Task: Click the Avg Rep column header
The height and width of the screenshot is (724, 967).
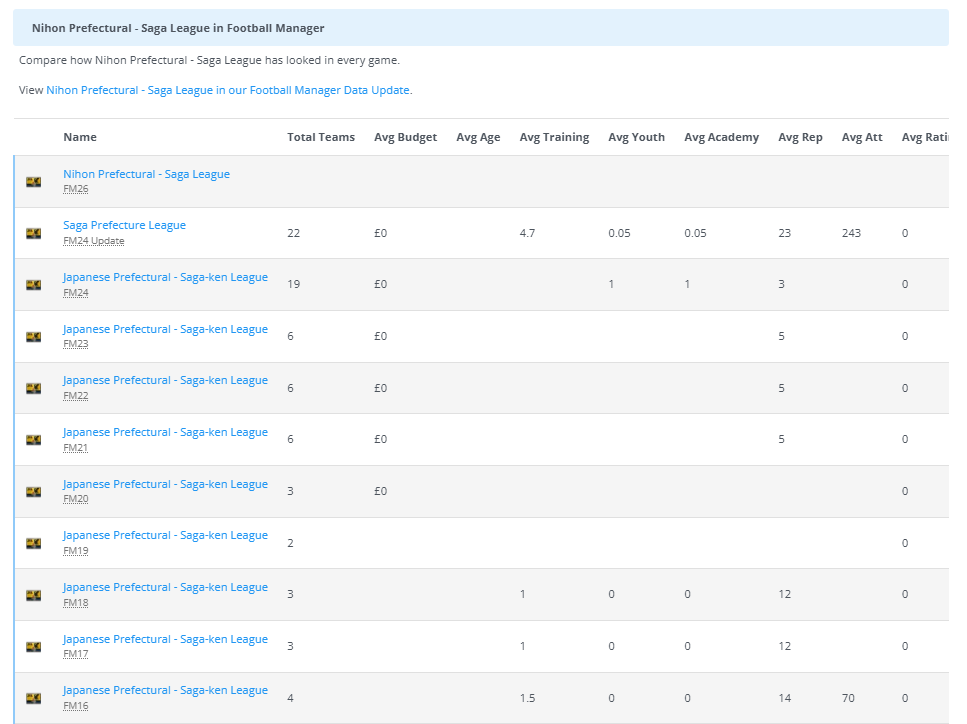Action: point(800,137)
